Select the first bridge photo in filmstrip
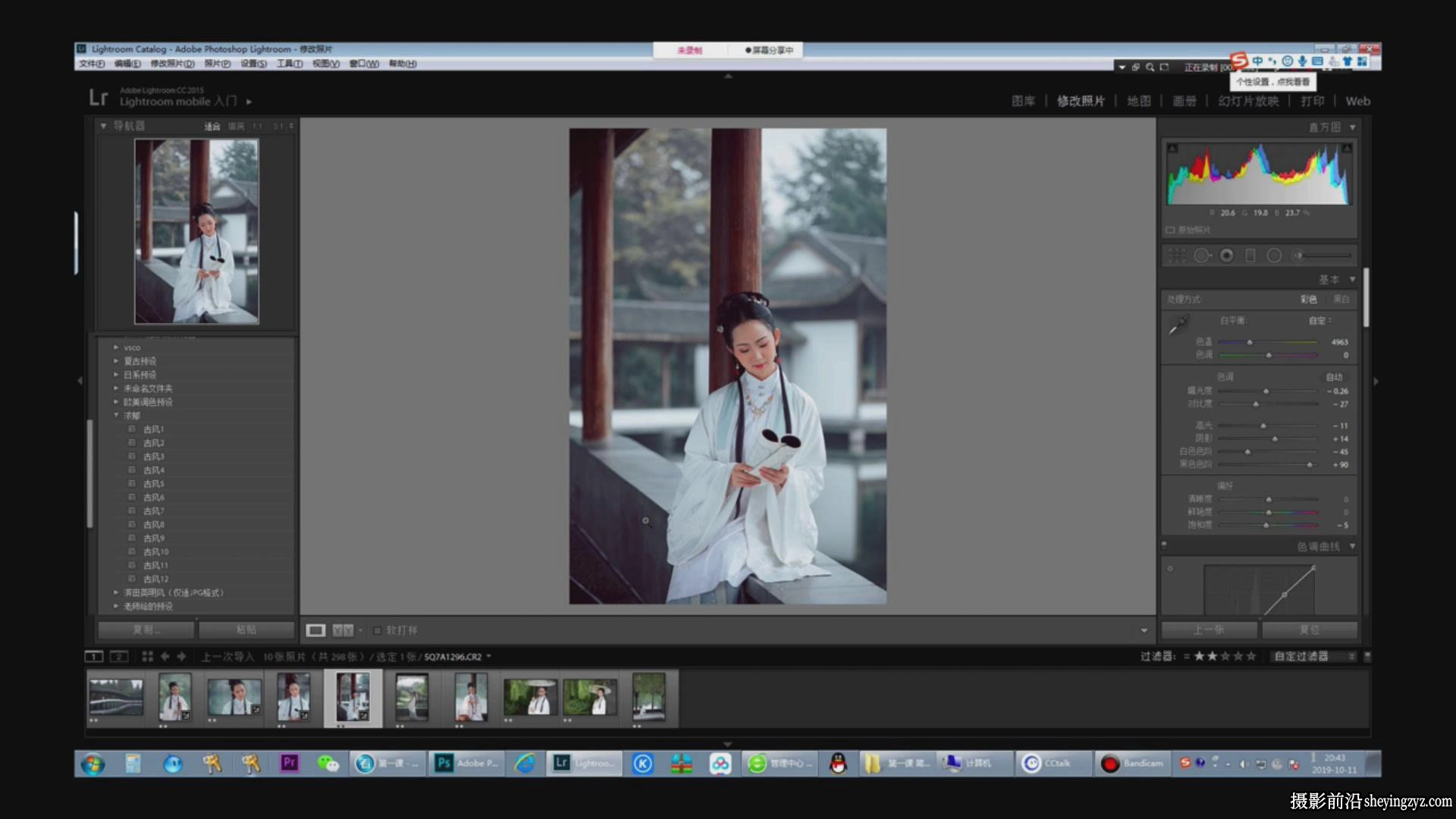The width and height of the screenshot is (1456, 819). point(115,697)
